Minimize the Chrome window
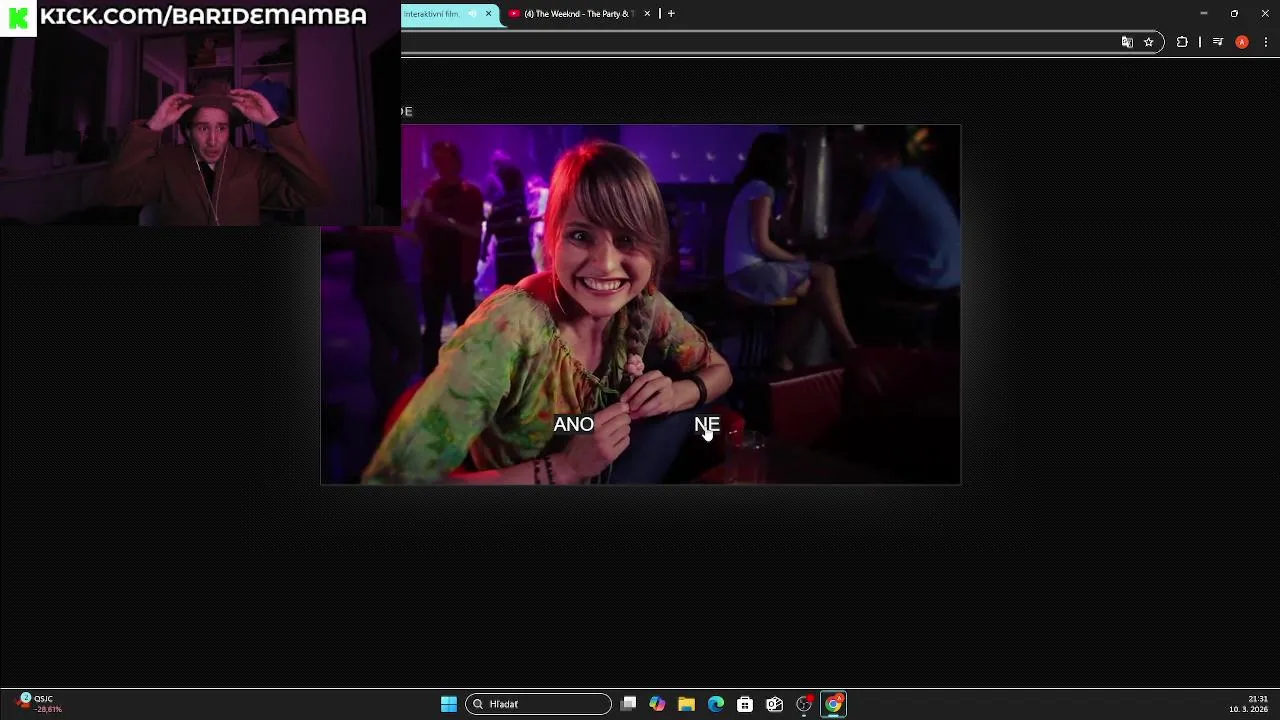This screenshot has height=720, width=1280. 1204,14
